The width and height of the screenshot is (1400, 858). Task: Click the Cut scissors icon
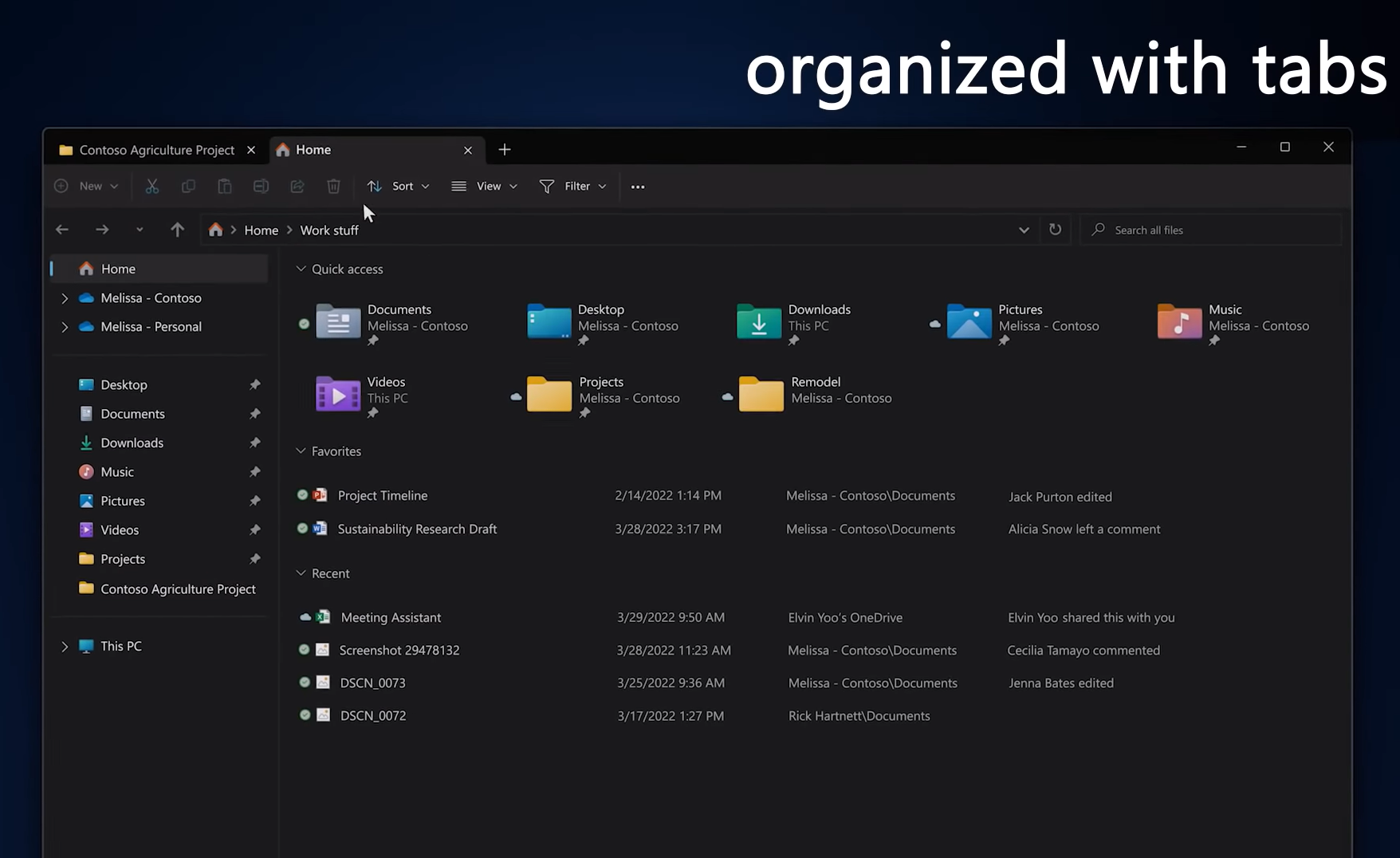(x=151, y=187)
